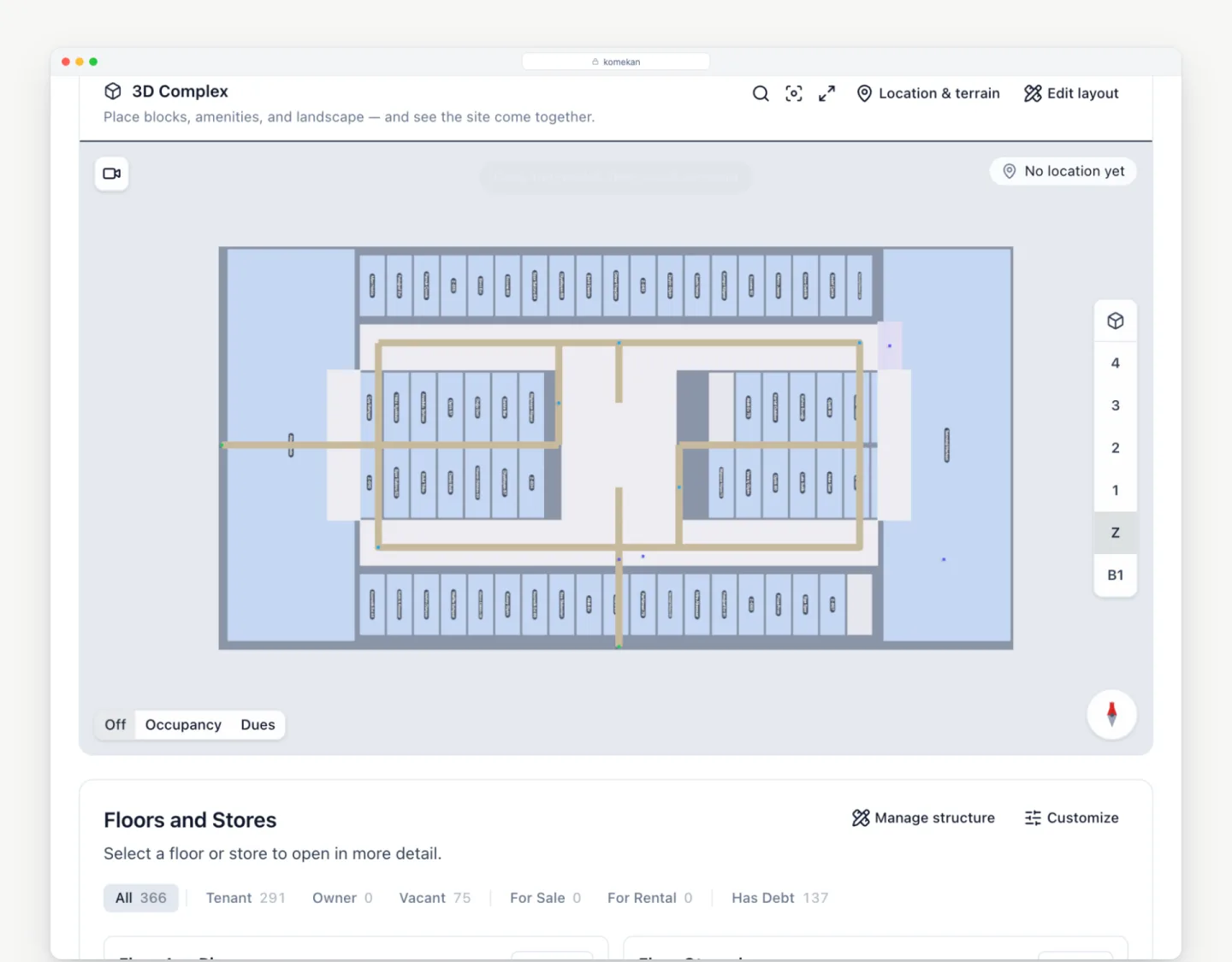
Task: Click the camera button on the map
Action: (112, 174)
